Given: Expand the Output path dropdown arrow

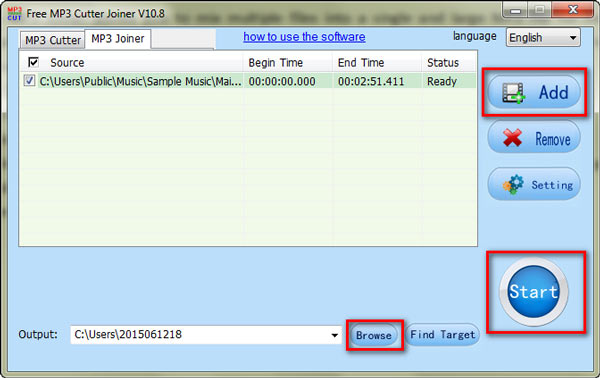Looking at the screenshot, I should click(334, 335).
